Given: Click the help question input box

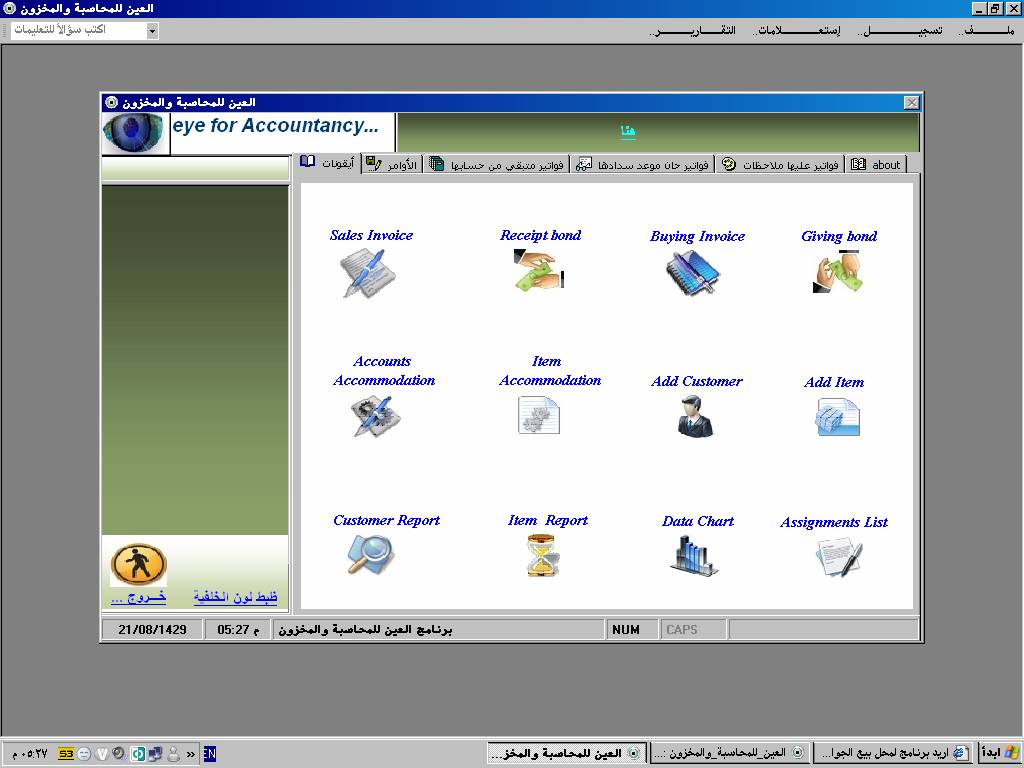Looking at the screenshot, I should (x=79, y=31).
